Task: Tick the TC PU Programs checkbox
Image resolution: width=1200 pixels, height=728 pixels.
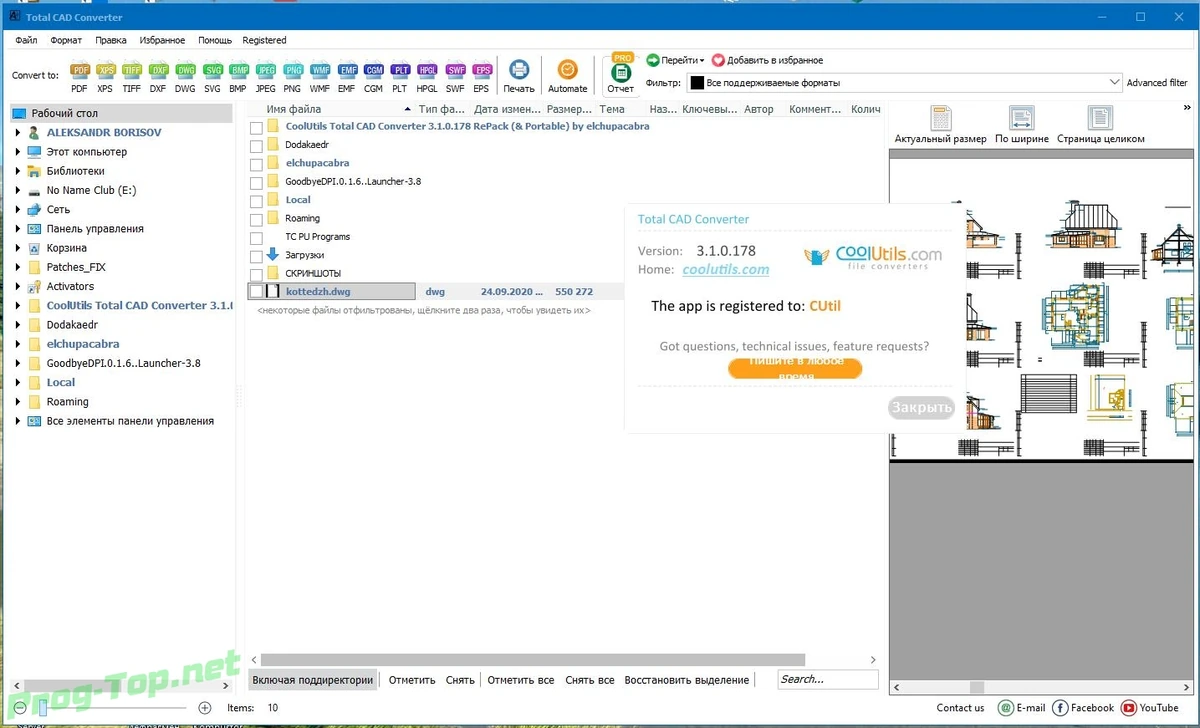Action: pyautogui.click(x=257, y=237)
